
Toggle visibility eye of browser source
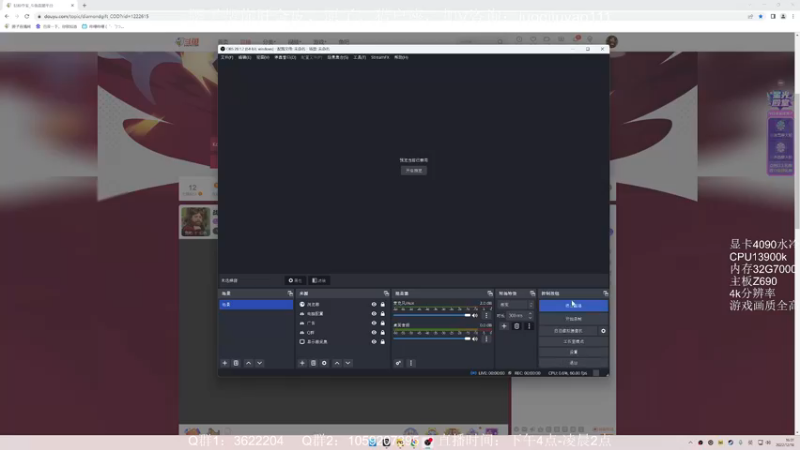pyautogui.click(x=374, y=305)
